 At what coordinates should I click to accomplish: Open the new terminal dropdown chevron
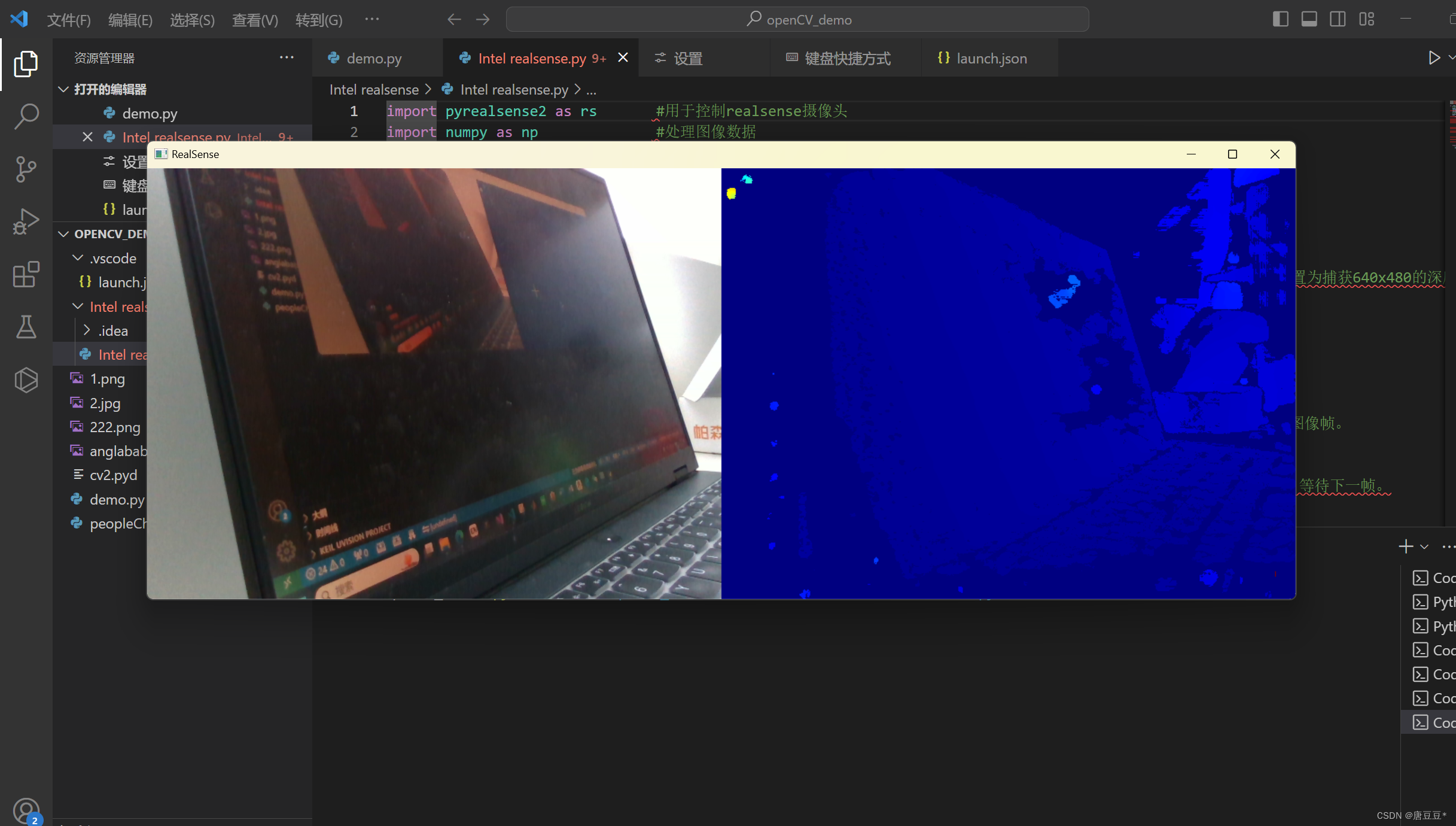click(x=1424, y=546)
